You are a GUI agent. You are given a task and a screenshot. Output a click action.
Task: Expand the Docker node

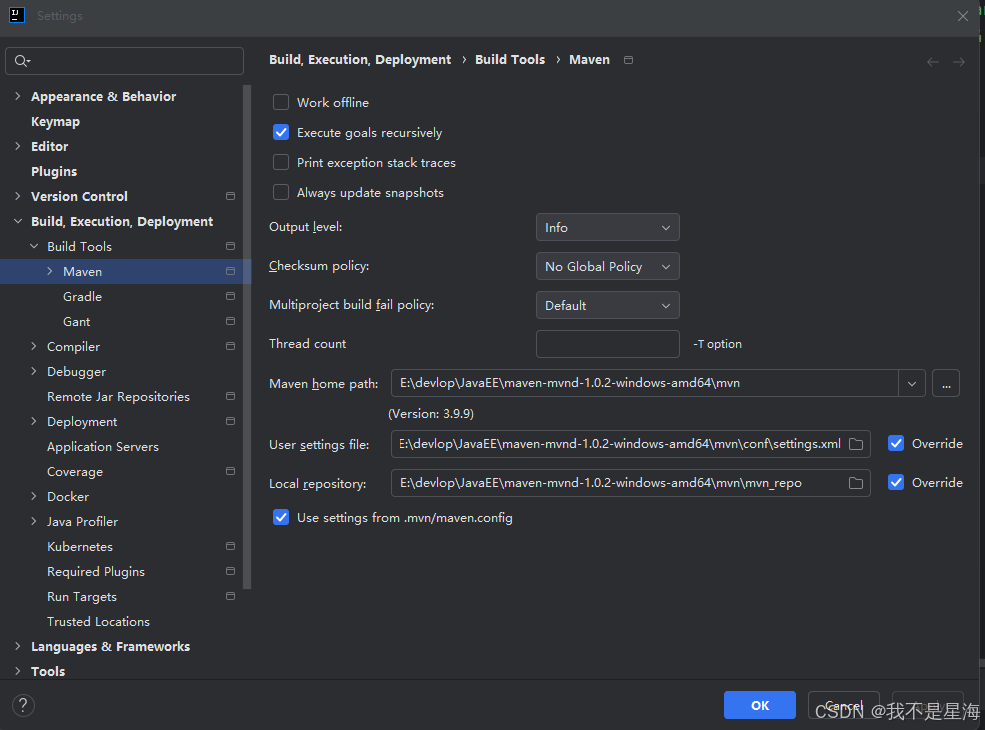pyautogui.click(x=34, y=496)
